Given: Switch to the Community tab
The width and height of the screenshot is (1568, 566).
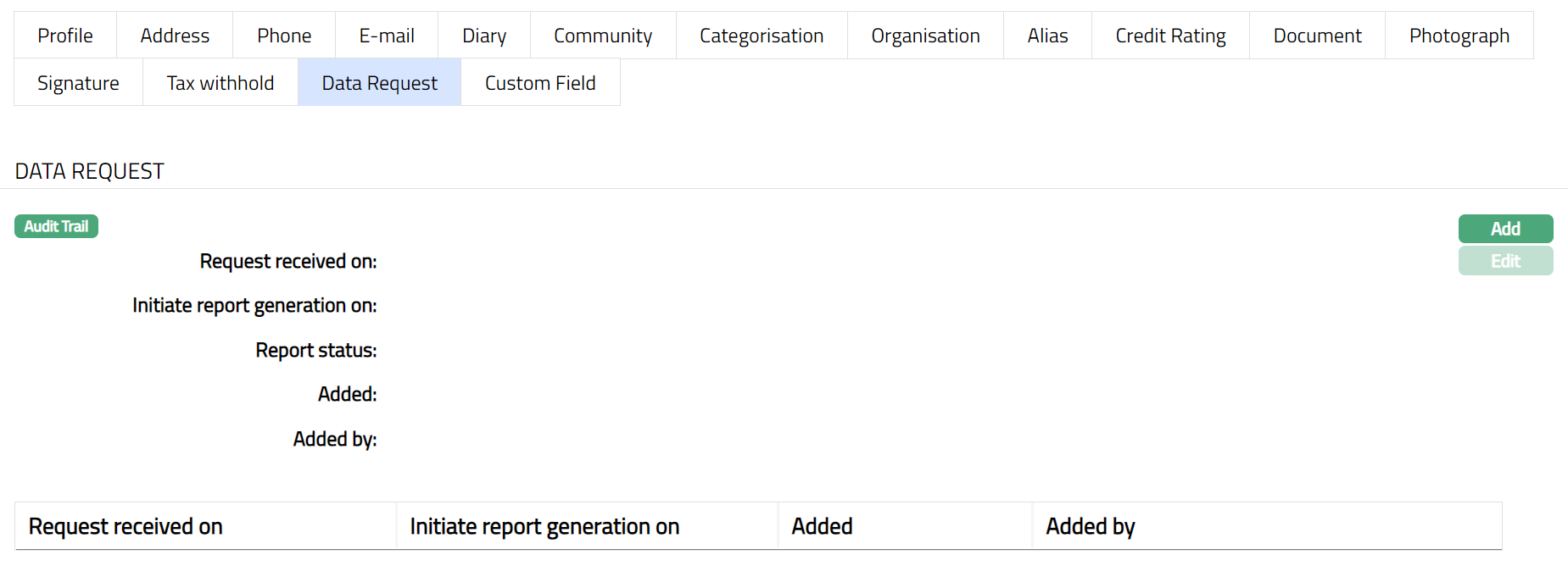Looking at the screenshot, I should pyautogui.click(x=603, y=36).
